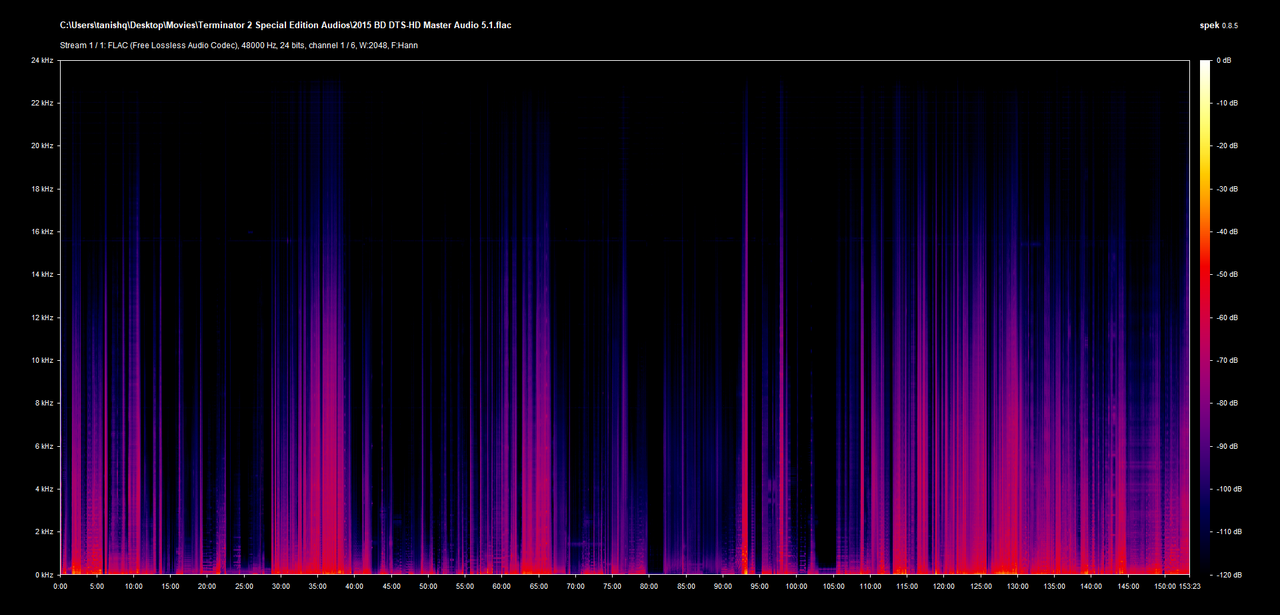Click the 75:00 time axis label
Viewport: 1280px width, 615px height.
613,587
